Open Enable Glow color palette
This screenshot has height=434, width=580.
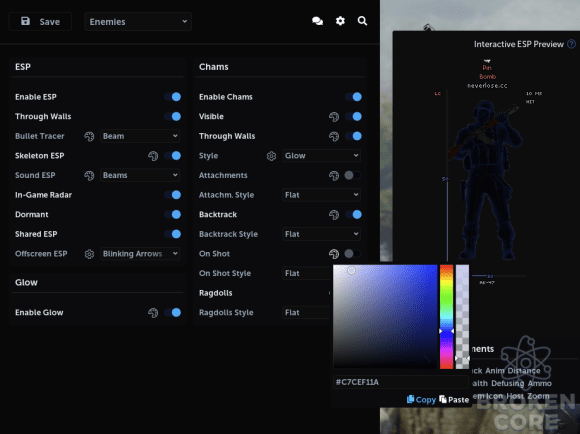pyautogui.click(x=153, y=313)
